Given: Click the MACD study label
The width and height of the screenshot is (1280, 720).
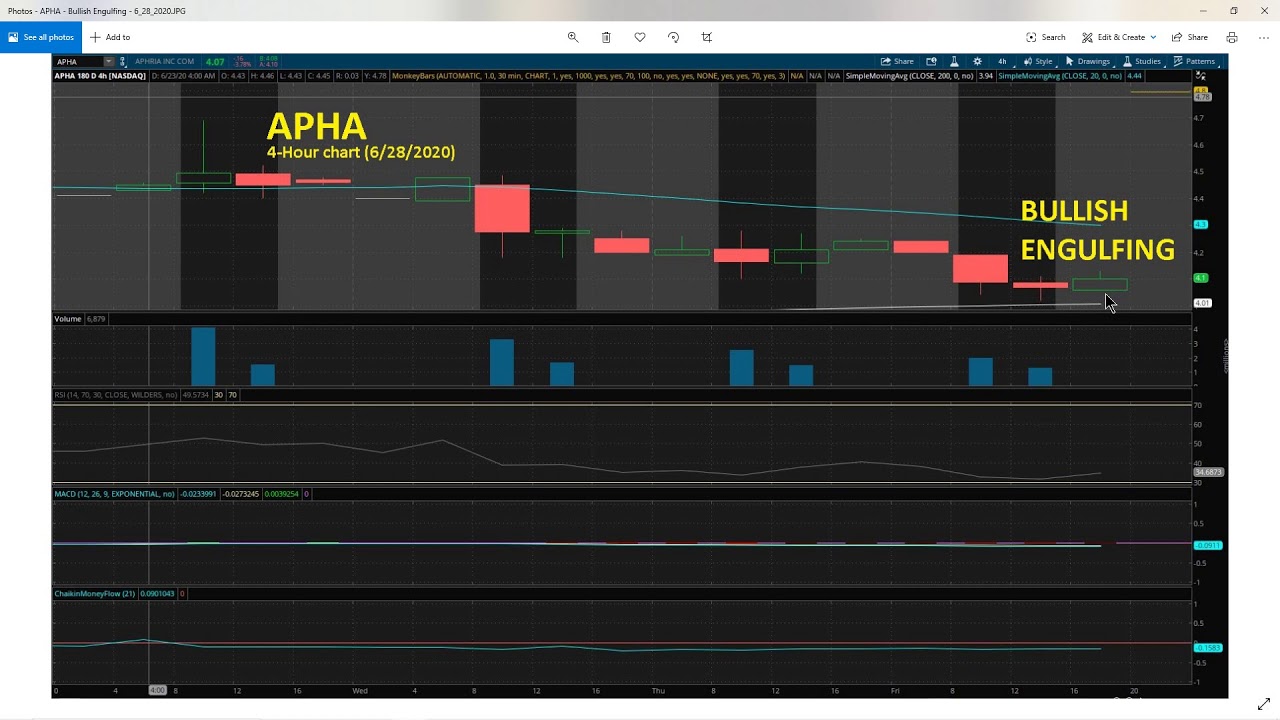Looking at the screenshot, I should coord(114,493).
